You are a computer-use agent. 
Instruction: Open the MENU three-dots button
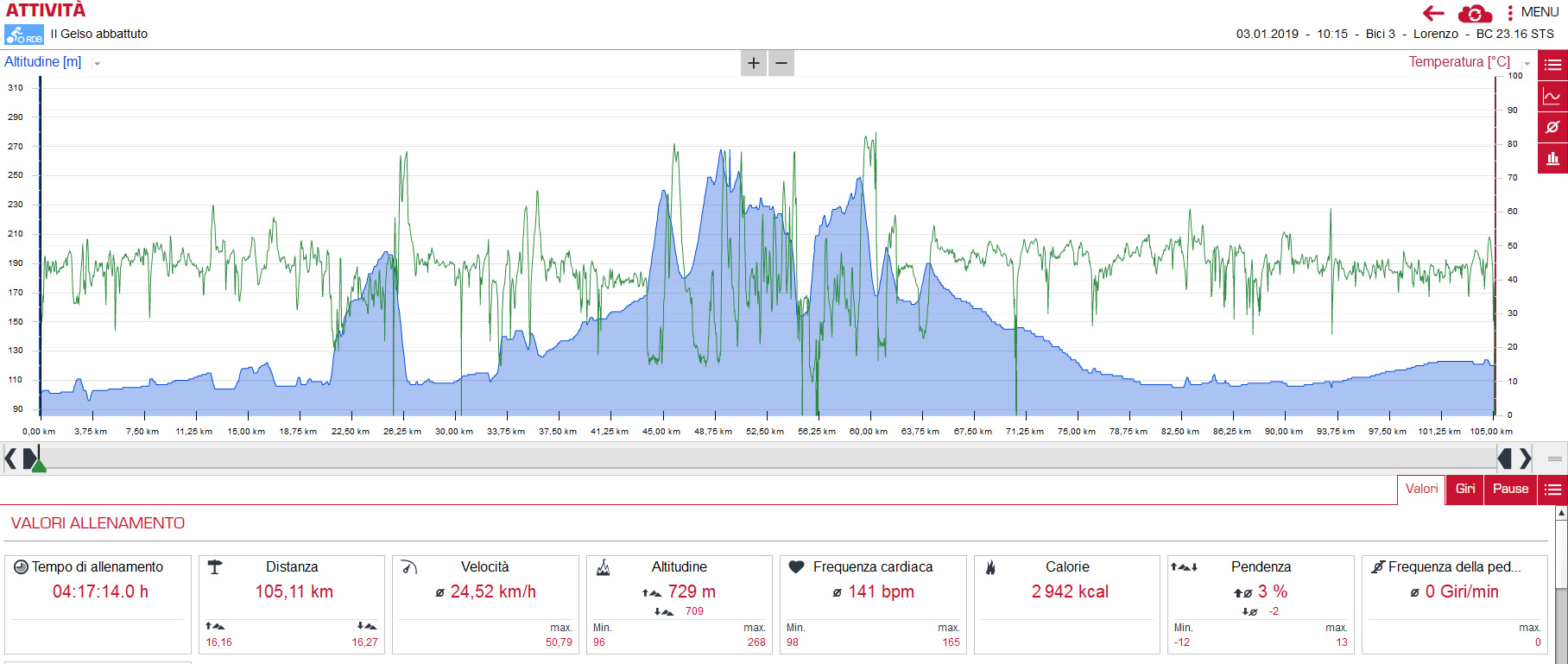(1533, 12)
